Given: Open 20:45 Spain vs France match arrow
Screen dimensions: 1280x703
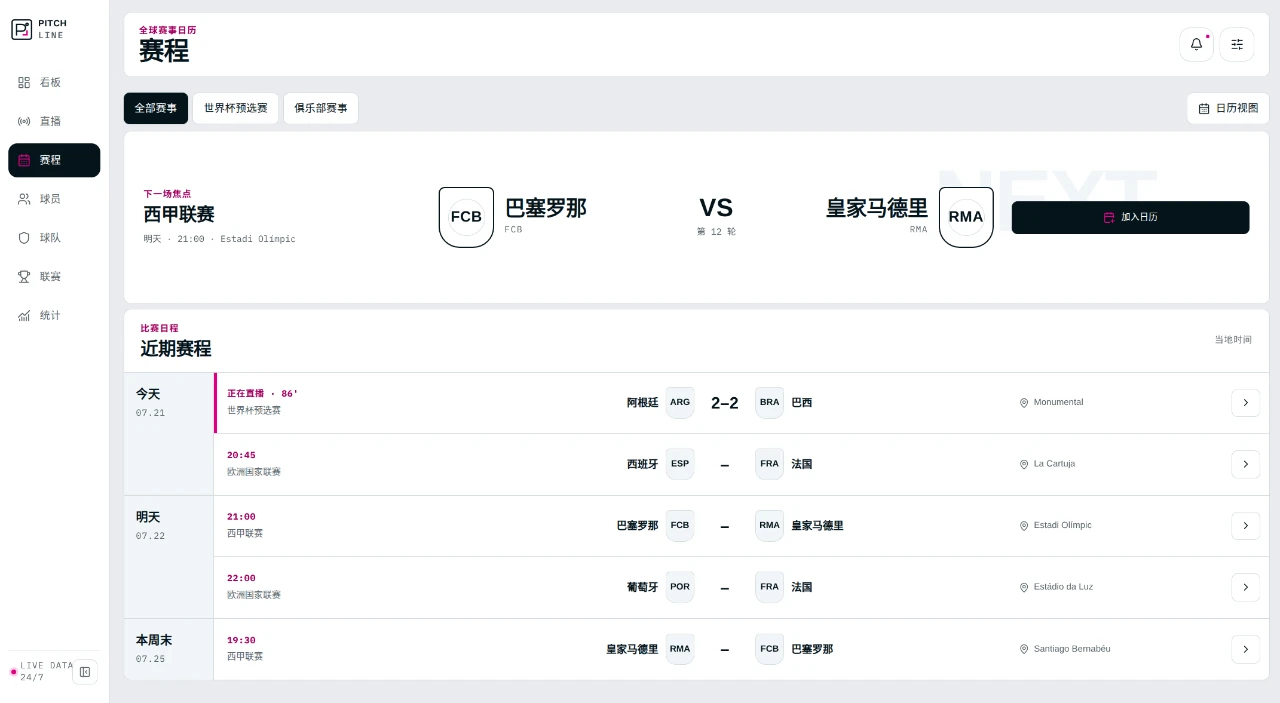Looking at the screenshot, I should [x=1245, y=464].
